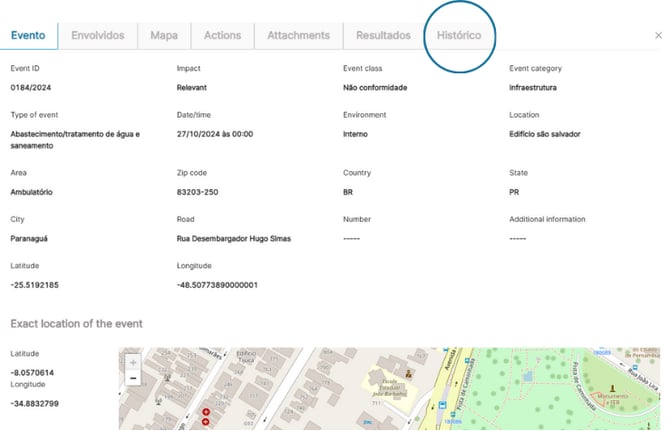Switch to the Envolvidos tab
670x431 pixels.
(98, 35)
